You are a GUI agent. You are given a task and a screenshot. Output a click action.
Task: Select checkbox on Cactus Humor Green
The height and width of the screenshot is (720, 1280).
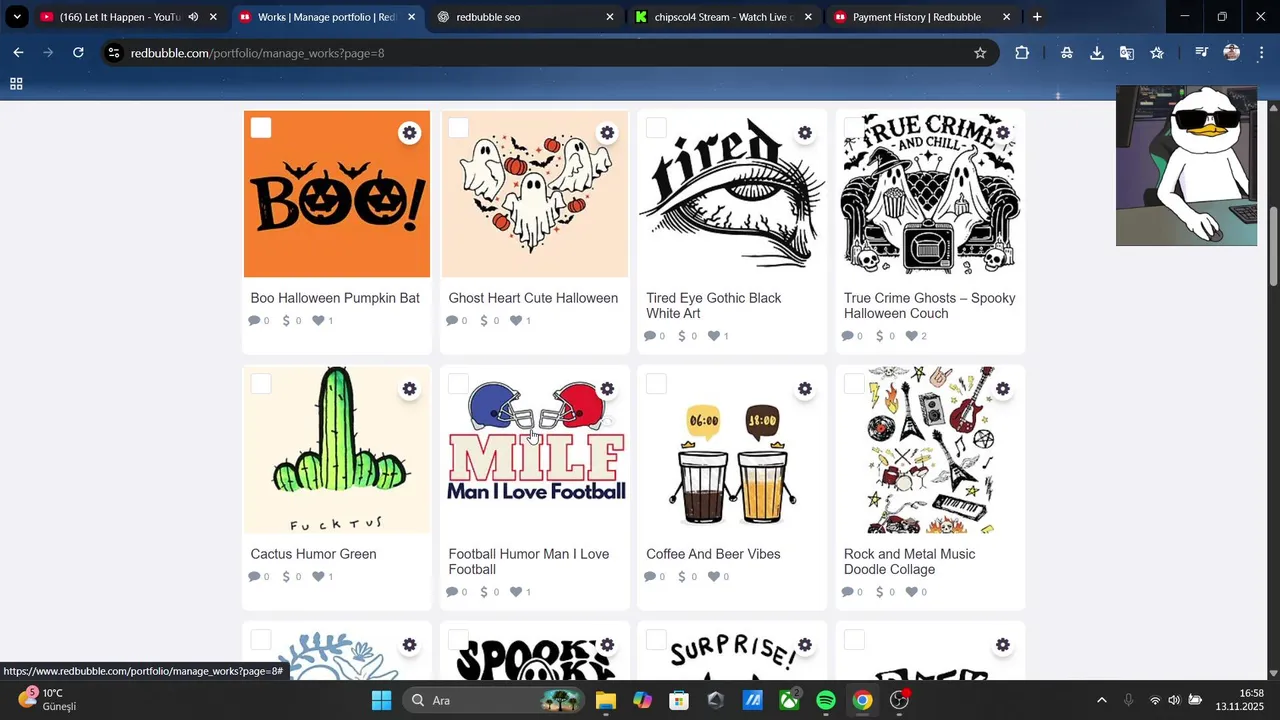(261, 384)
